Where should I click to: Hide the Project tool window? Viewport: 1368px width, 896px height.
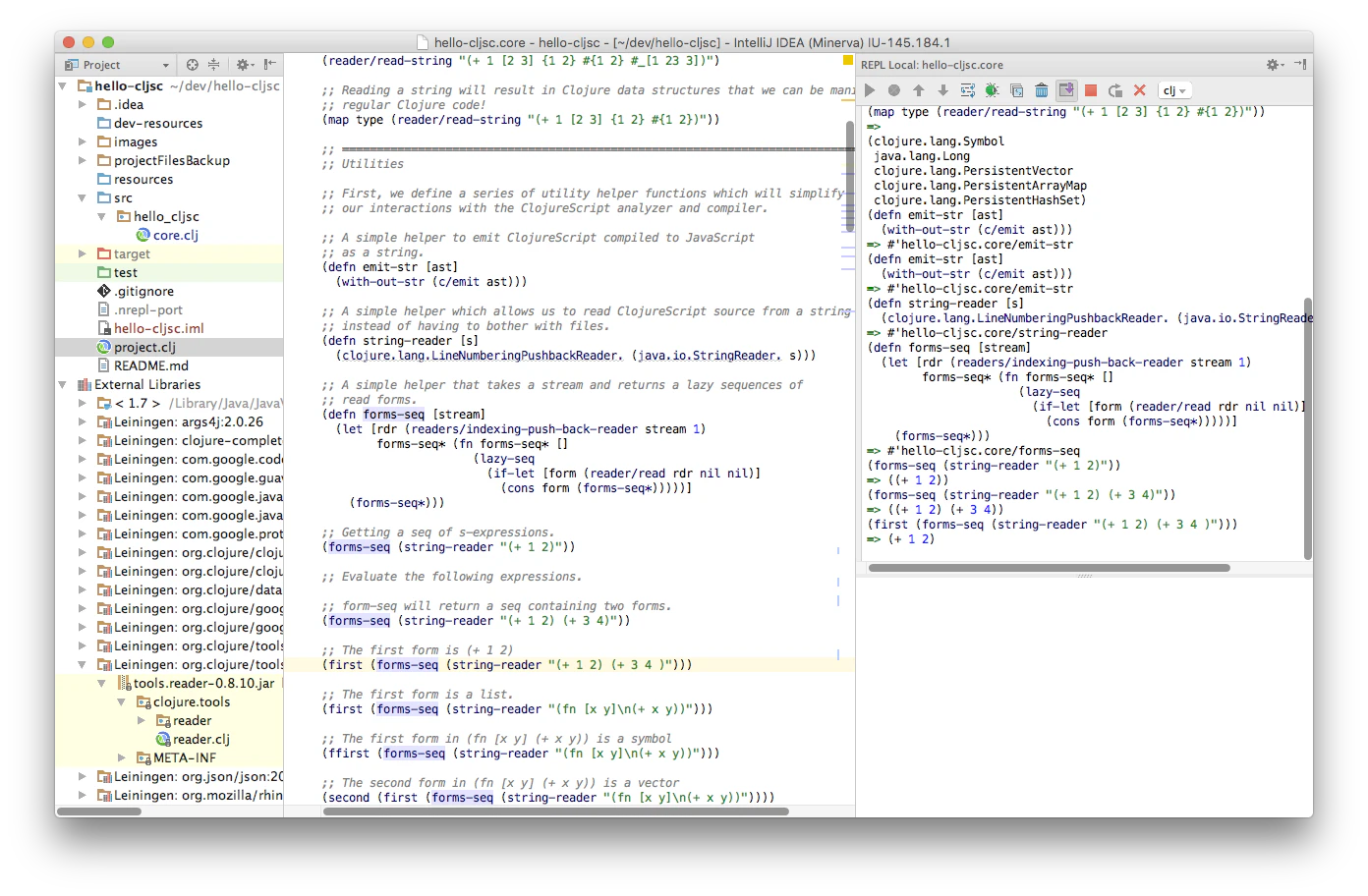pos(269,65)
